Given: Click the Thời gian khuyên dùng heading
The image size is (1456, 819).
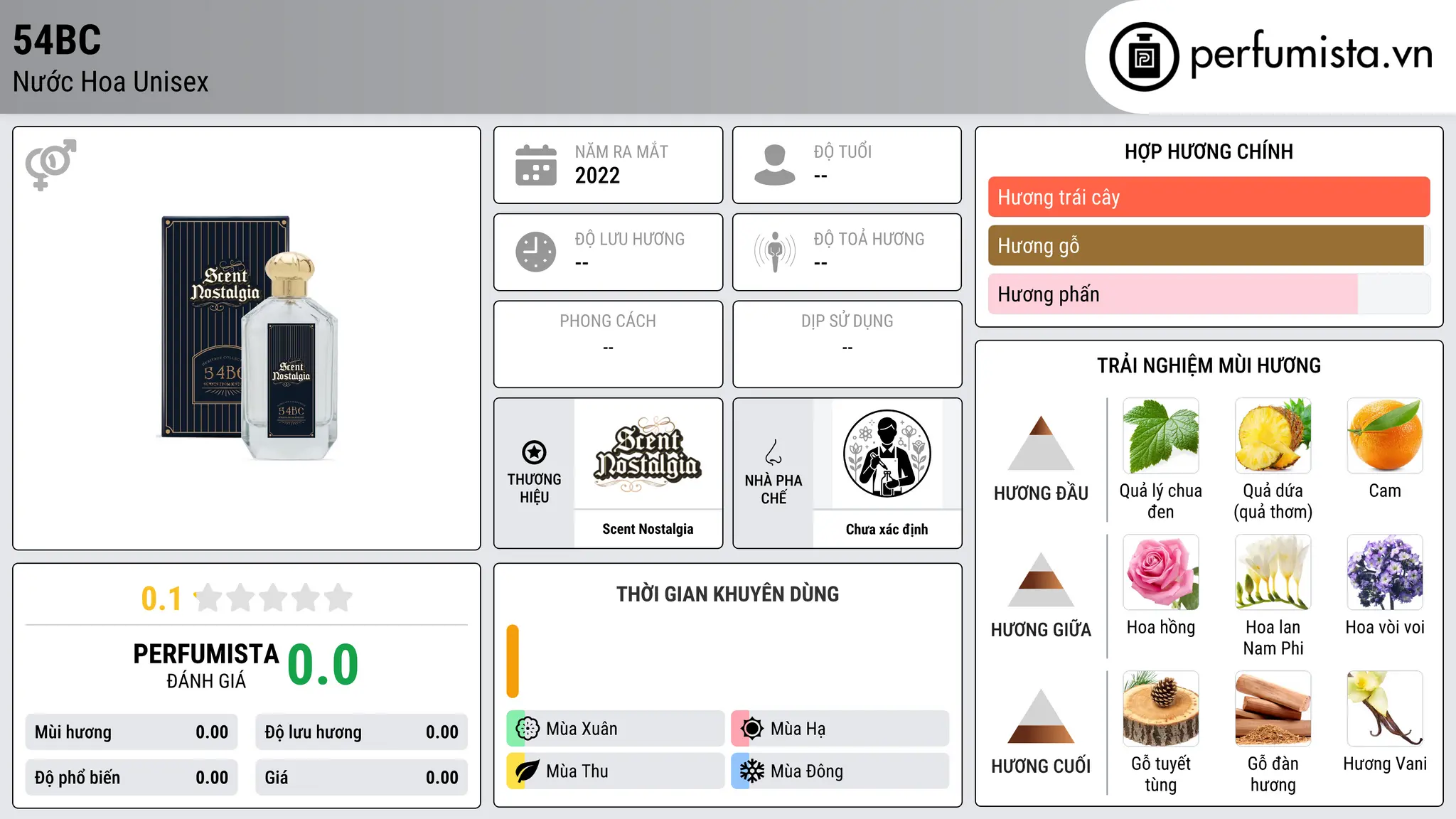Looking at the screenshot, I should pos(728,594).
